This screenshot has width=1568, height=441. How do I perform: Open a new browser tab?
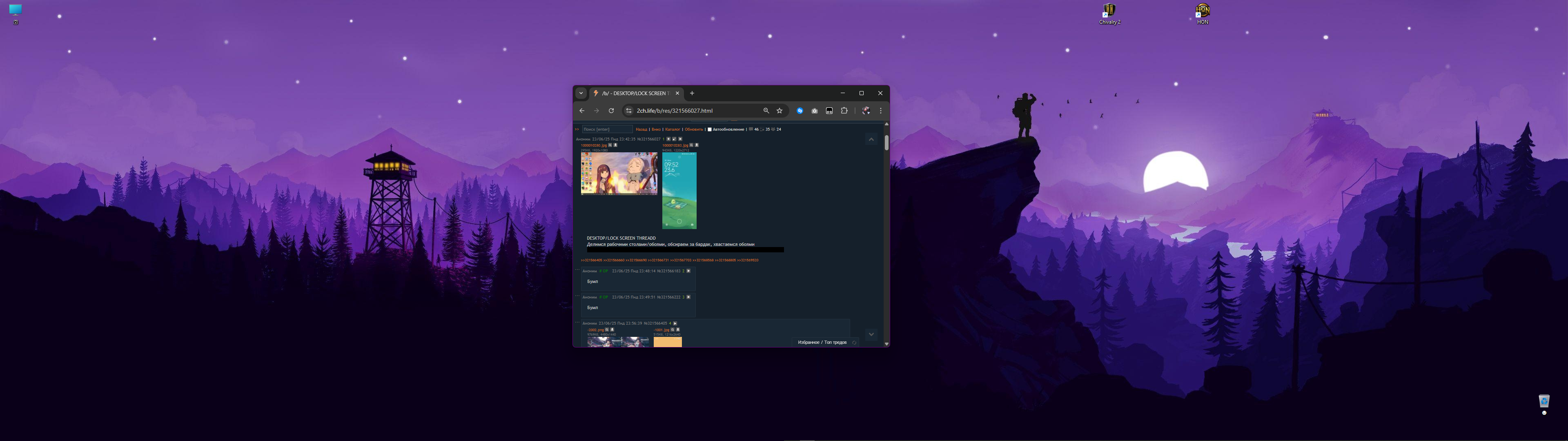click(x=691, y=93)
